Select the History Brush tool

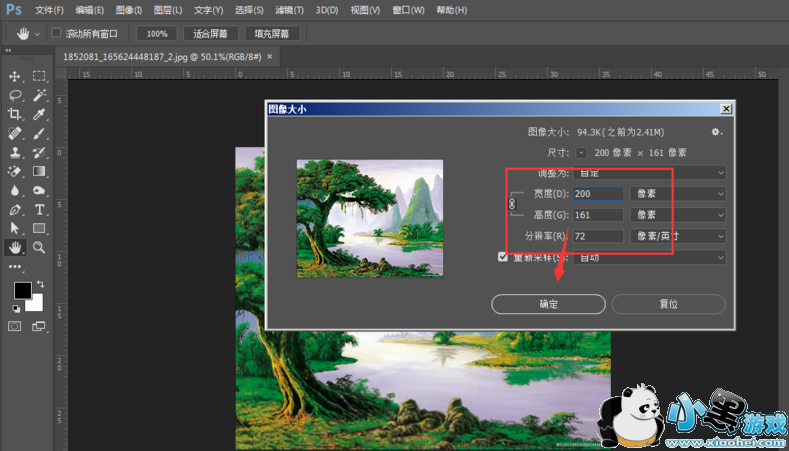click(x=39, y=153)
